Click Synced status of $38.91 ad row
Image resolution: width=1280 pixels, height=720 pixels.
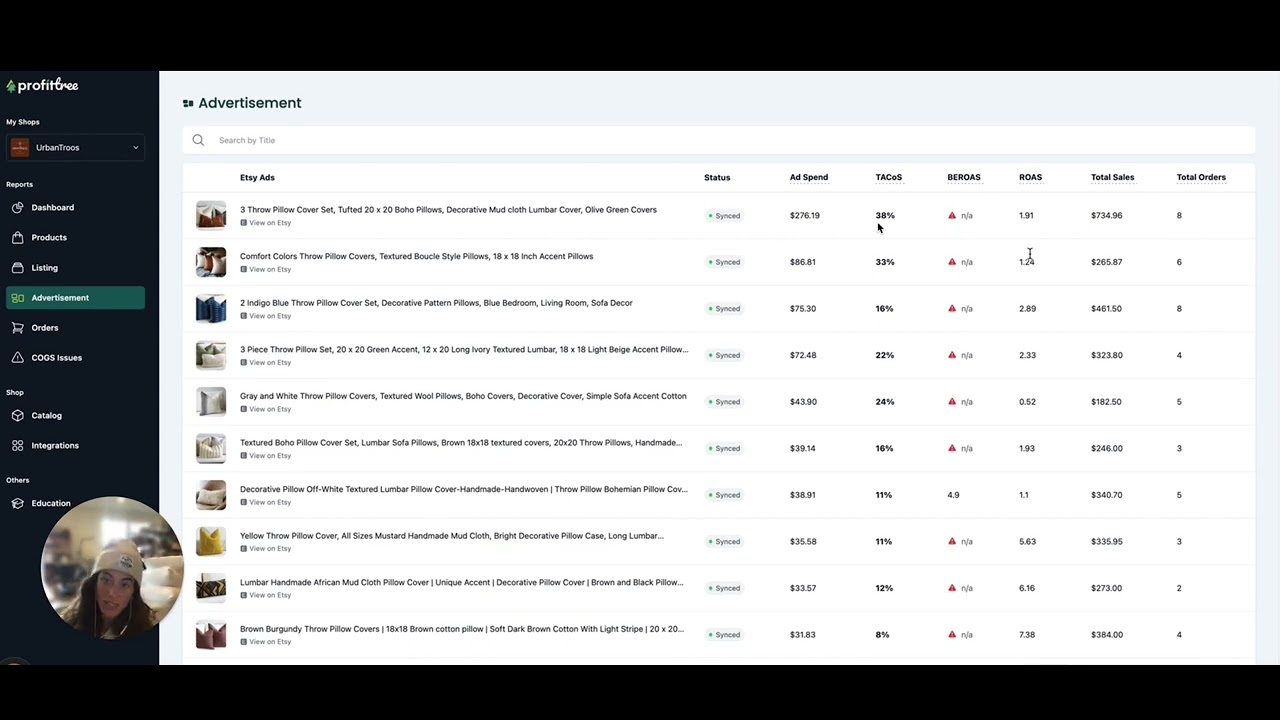724,495
